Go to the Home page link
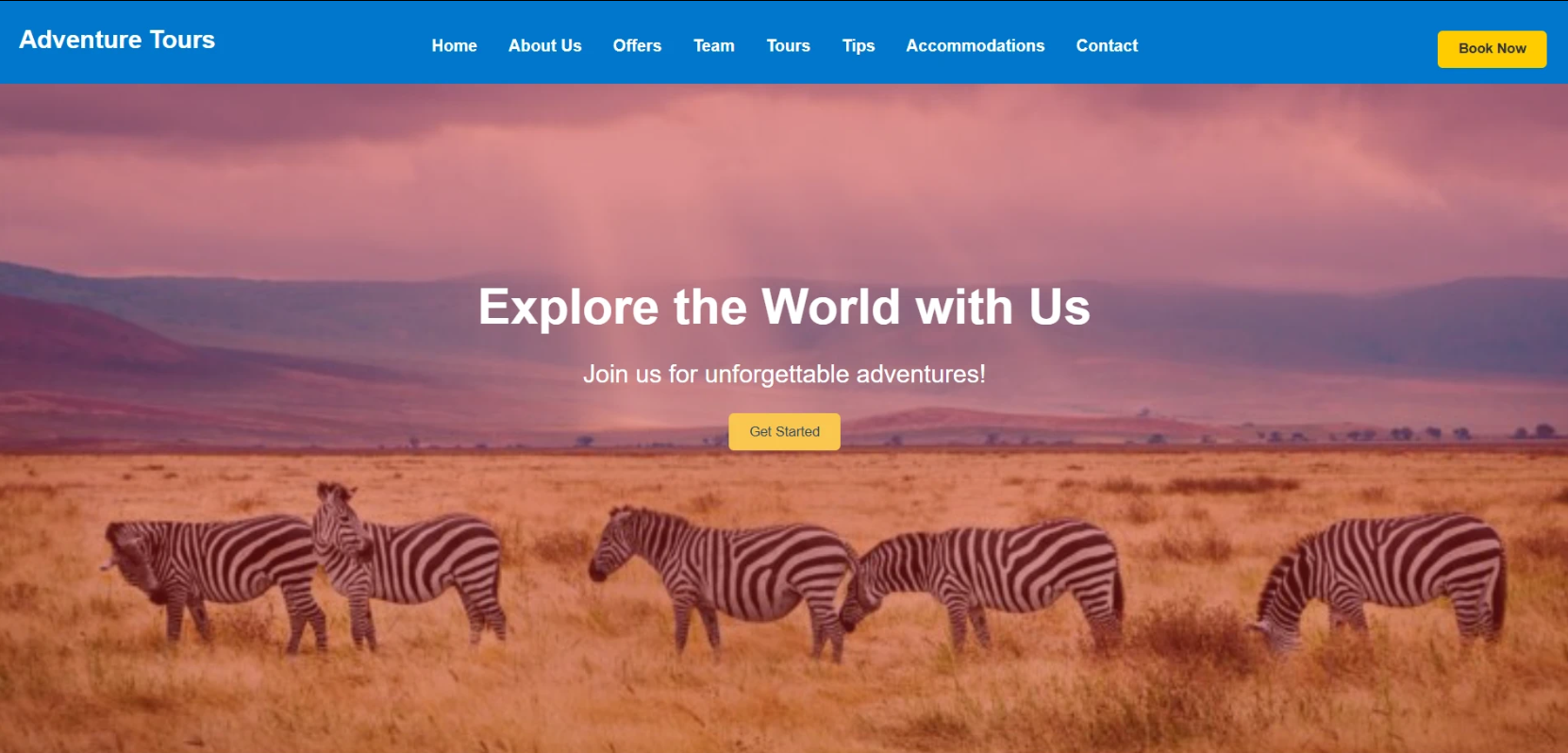Image resolution: width=1568 pixels, height=753 pixels. [x=454, y=45]
